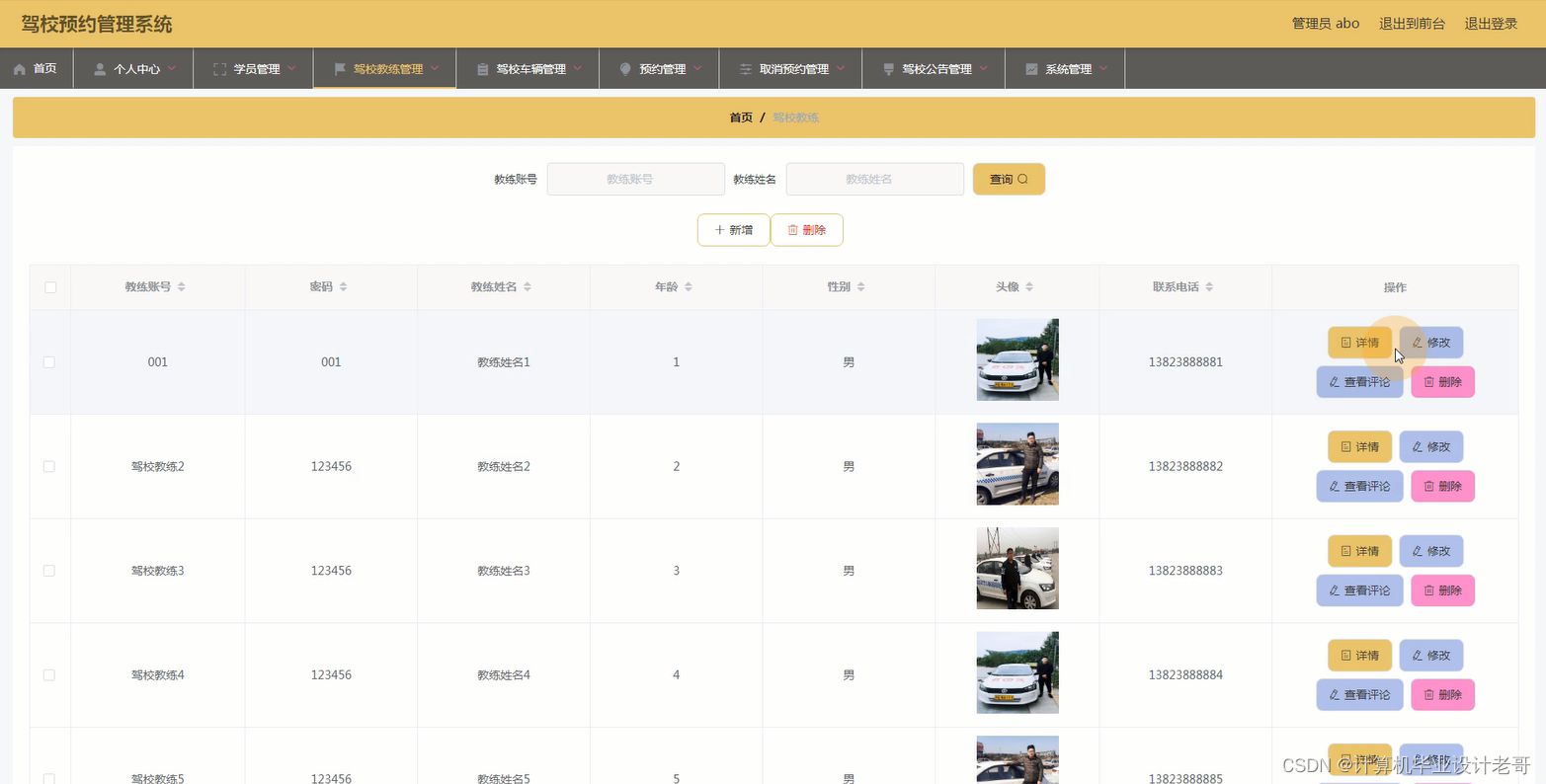This screenshot has height=784, width=1546.
Task: Click the 首页 breadcrumb link
Action: point(741,118)
